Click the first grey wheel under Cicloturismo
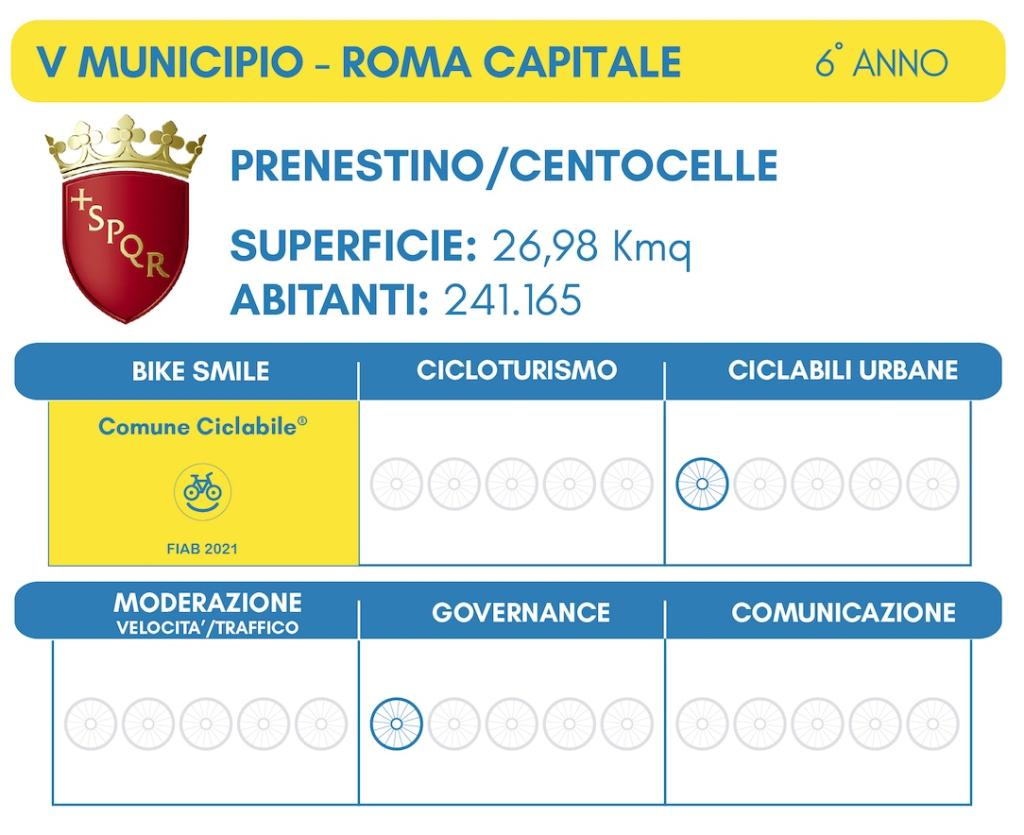The image size is (1024, 835). click(396, 484)
